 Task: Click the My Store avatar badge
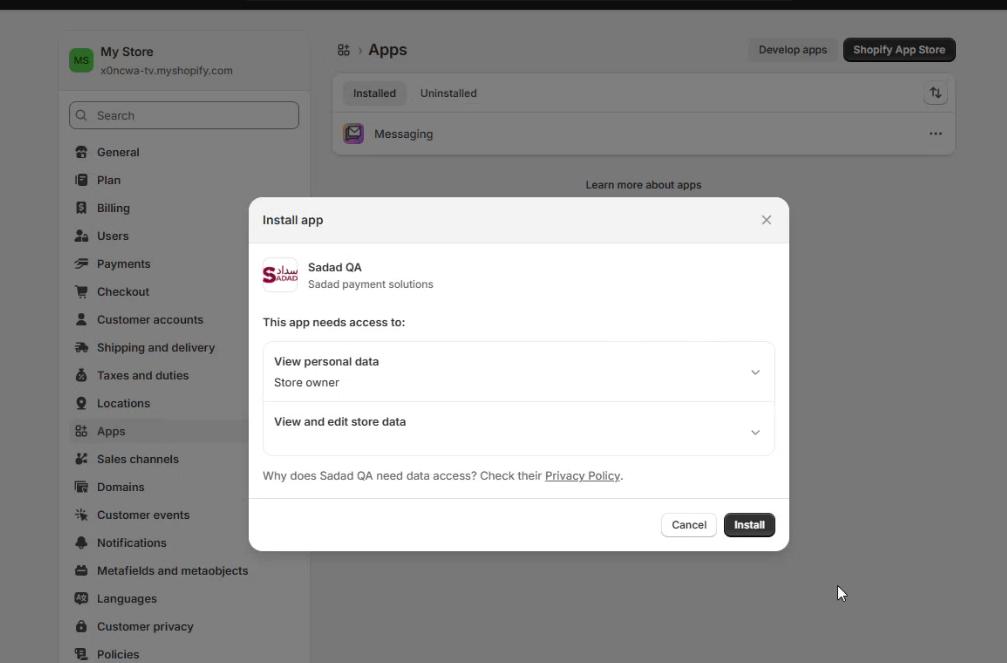tap(81, 61)
